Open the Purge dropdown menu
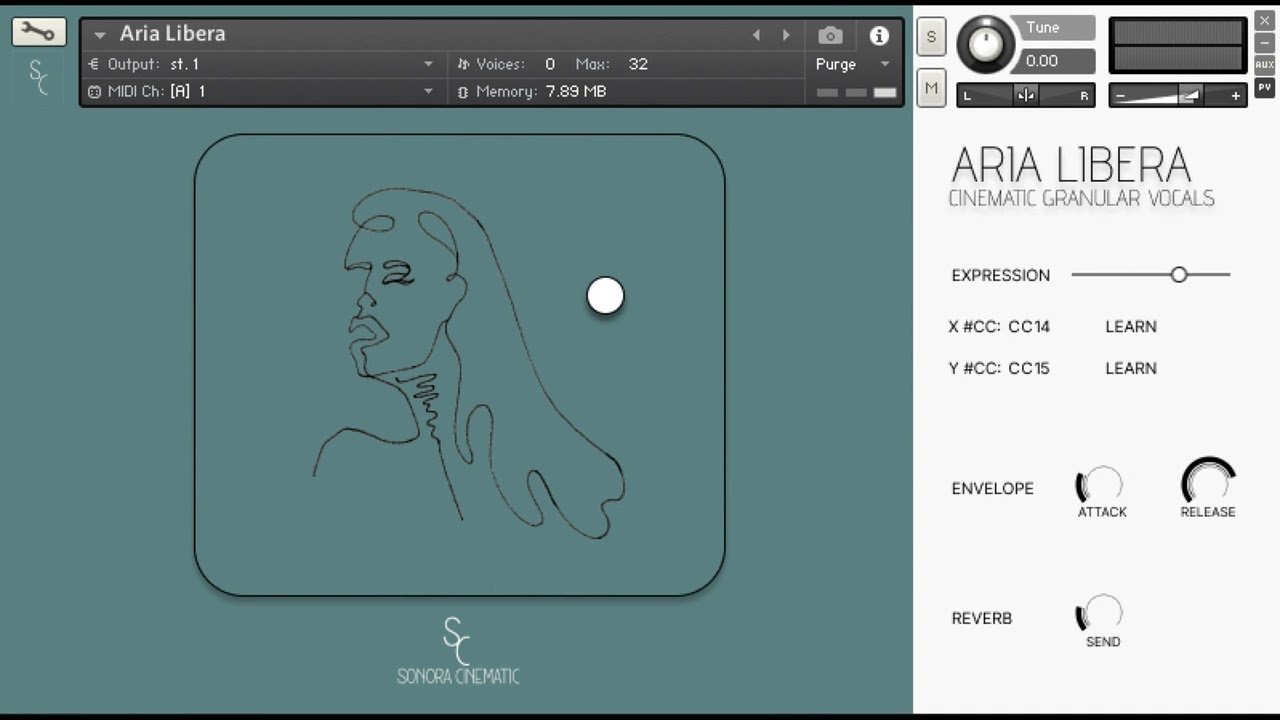This screenshot has width=1280, height=720. click(852, 64)
